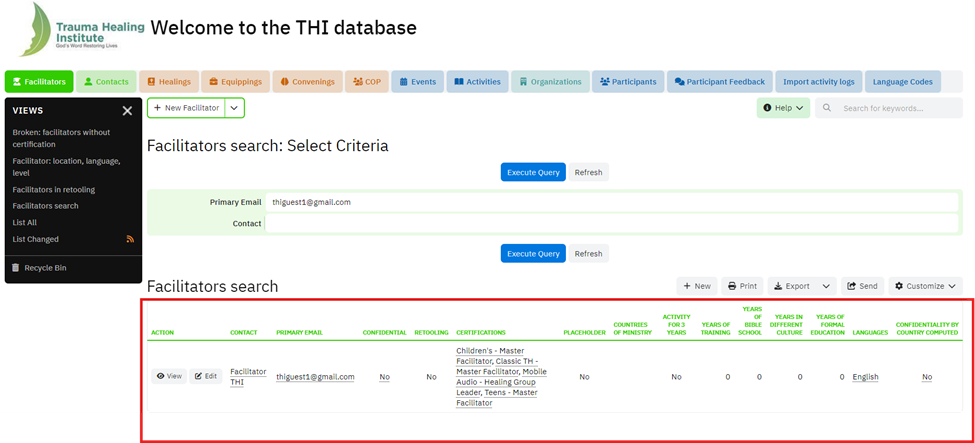Edit the Facilitator THI record
The image size is (975, 443).
206,376
